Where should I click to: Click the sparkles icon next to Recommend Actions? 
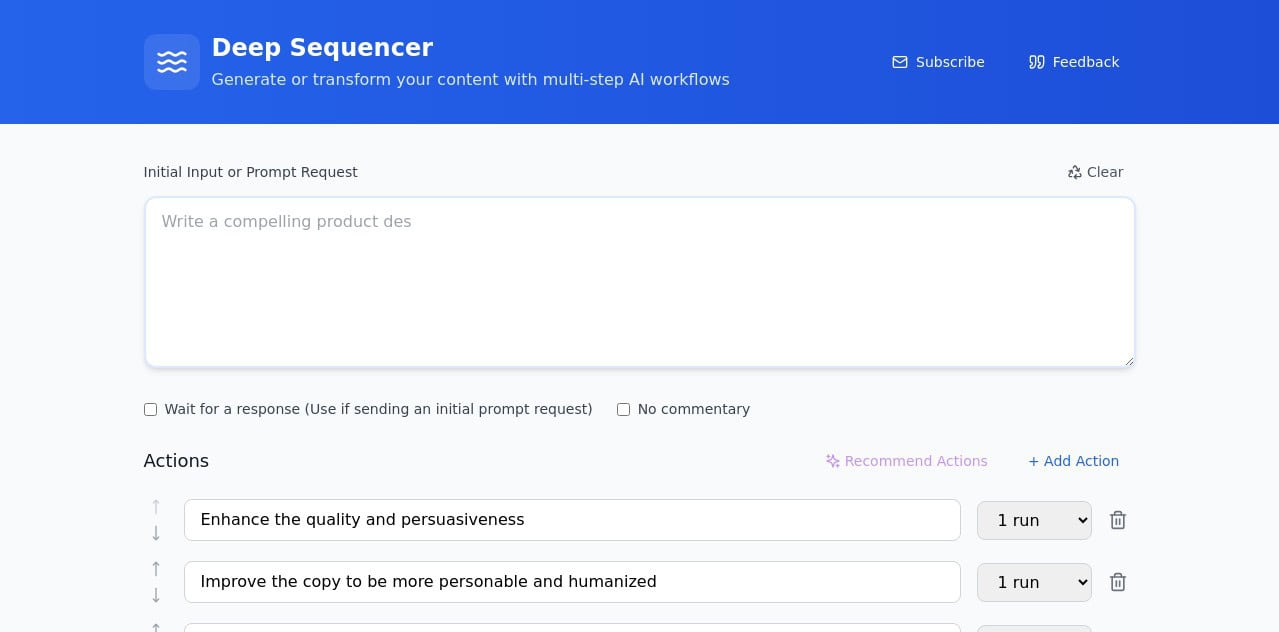coord(832,461)
